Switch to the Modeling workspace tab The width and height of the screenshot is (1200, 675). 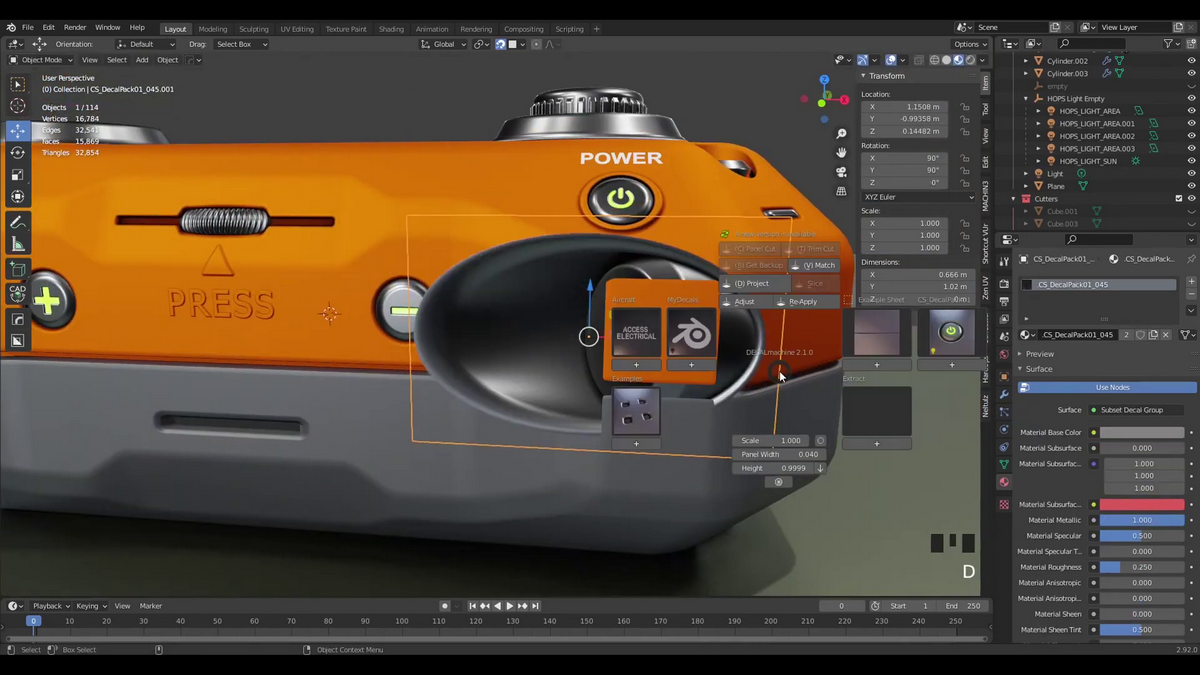[x=212, y=29]
